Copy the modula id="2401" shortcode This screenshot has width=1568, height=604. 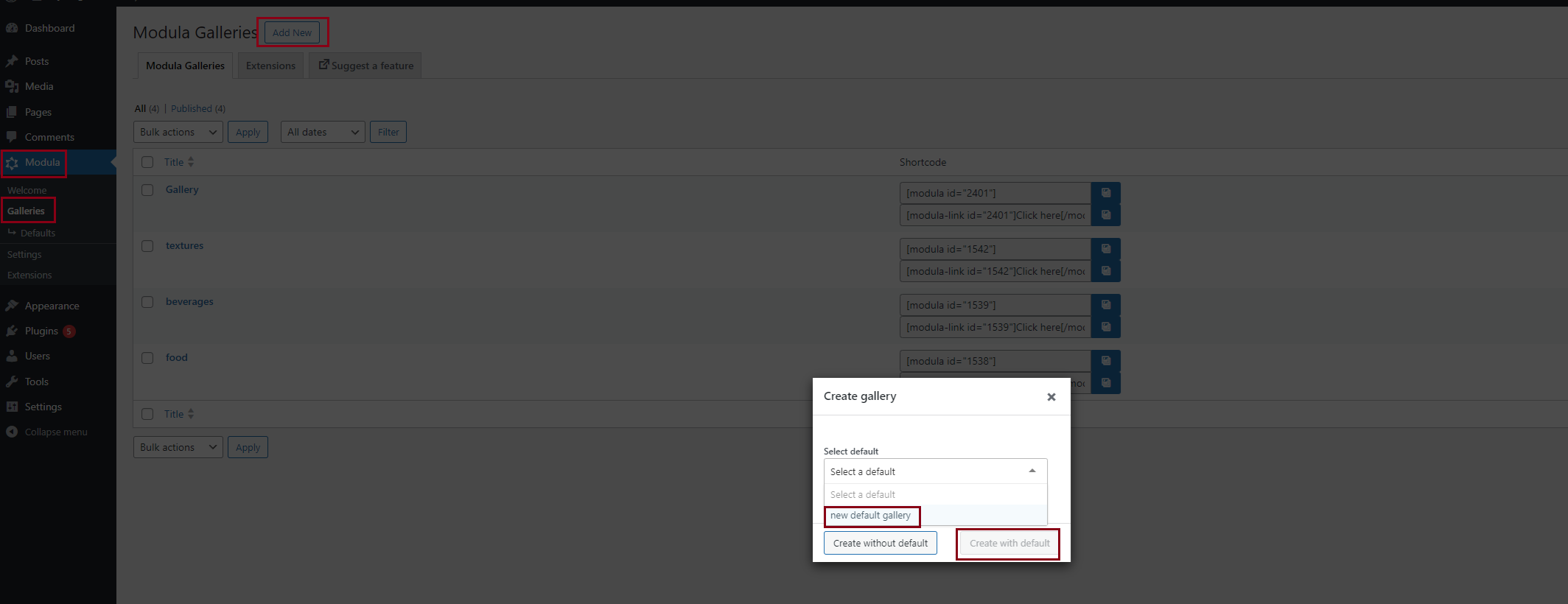point(1105,193)
